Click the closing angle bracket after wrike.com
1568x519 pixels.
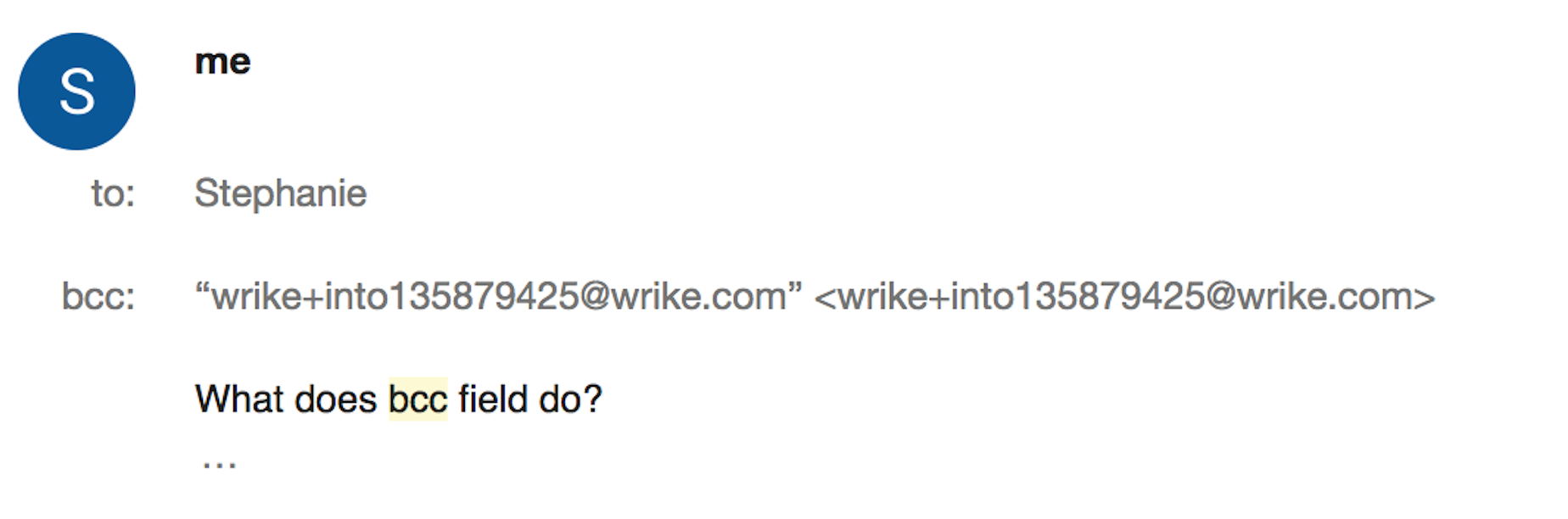1425,298
